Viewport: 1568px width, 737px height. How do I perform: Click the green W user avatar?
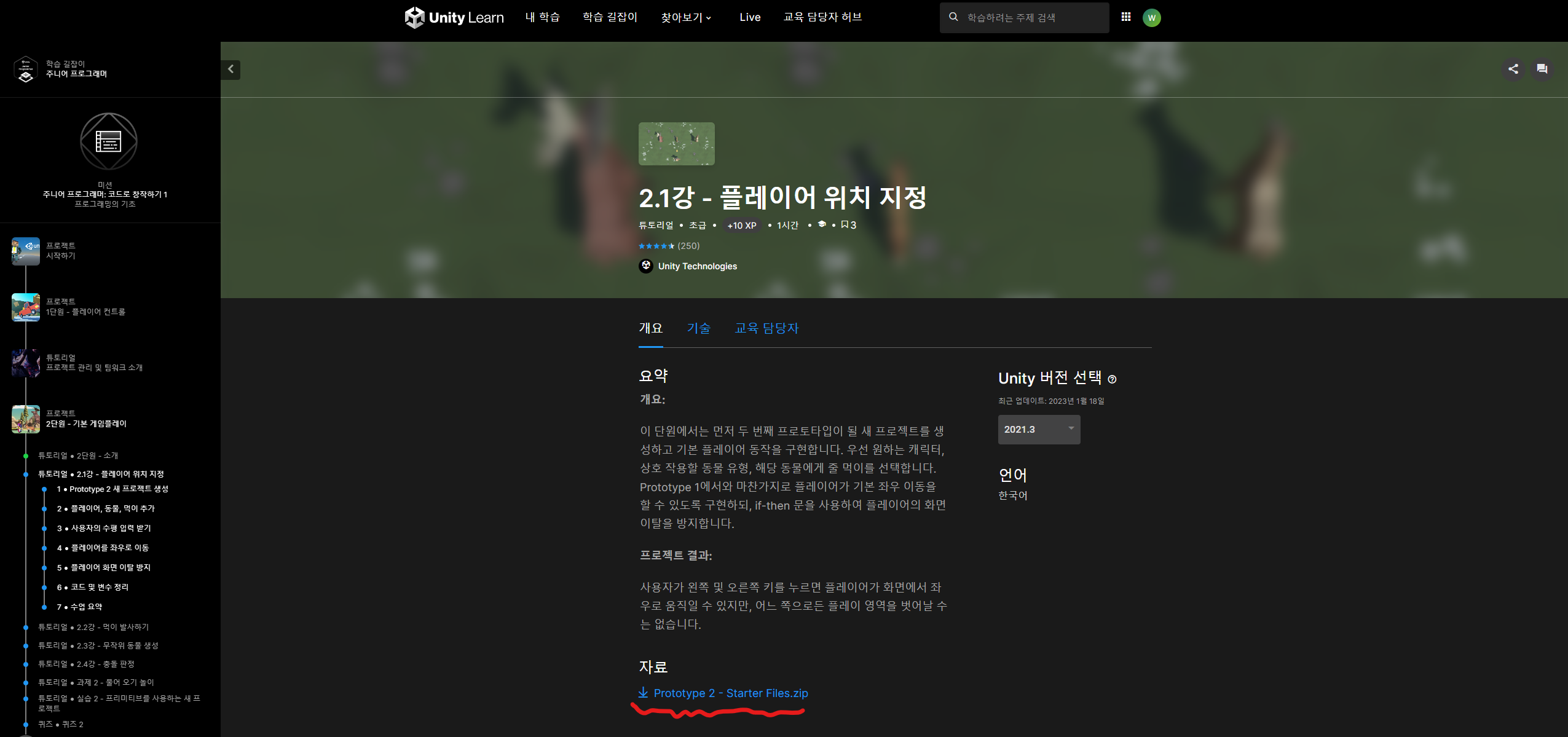point(1151,18)
